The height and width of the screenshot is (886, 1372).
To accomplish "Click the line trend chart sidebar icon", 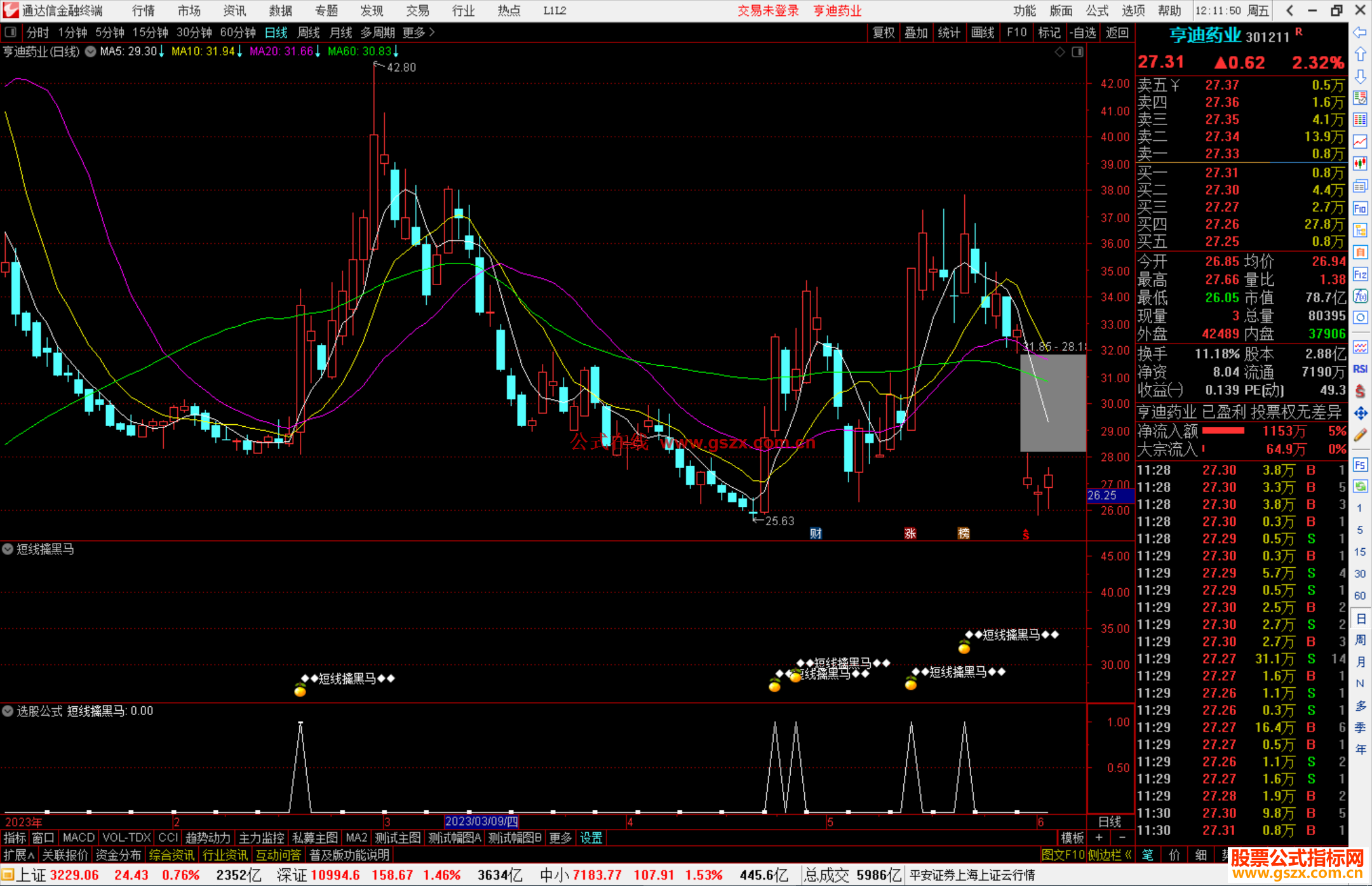I will click(1360, 142).
